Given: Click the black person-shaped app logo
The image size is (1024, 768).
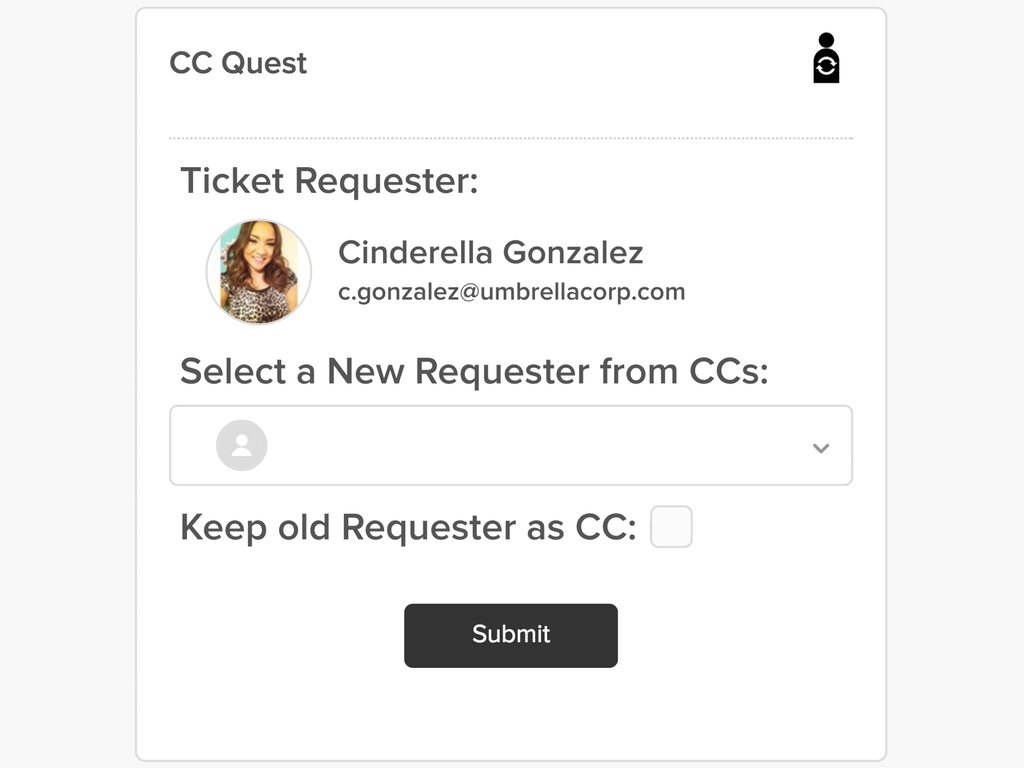Looking at the screenshot, I should (x=826, y=58).
